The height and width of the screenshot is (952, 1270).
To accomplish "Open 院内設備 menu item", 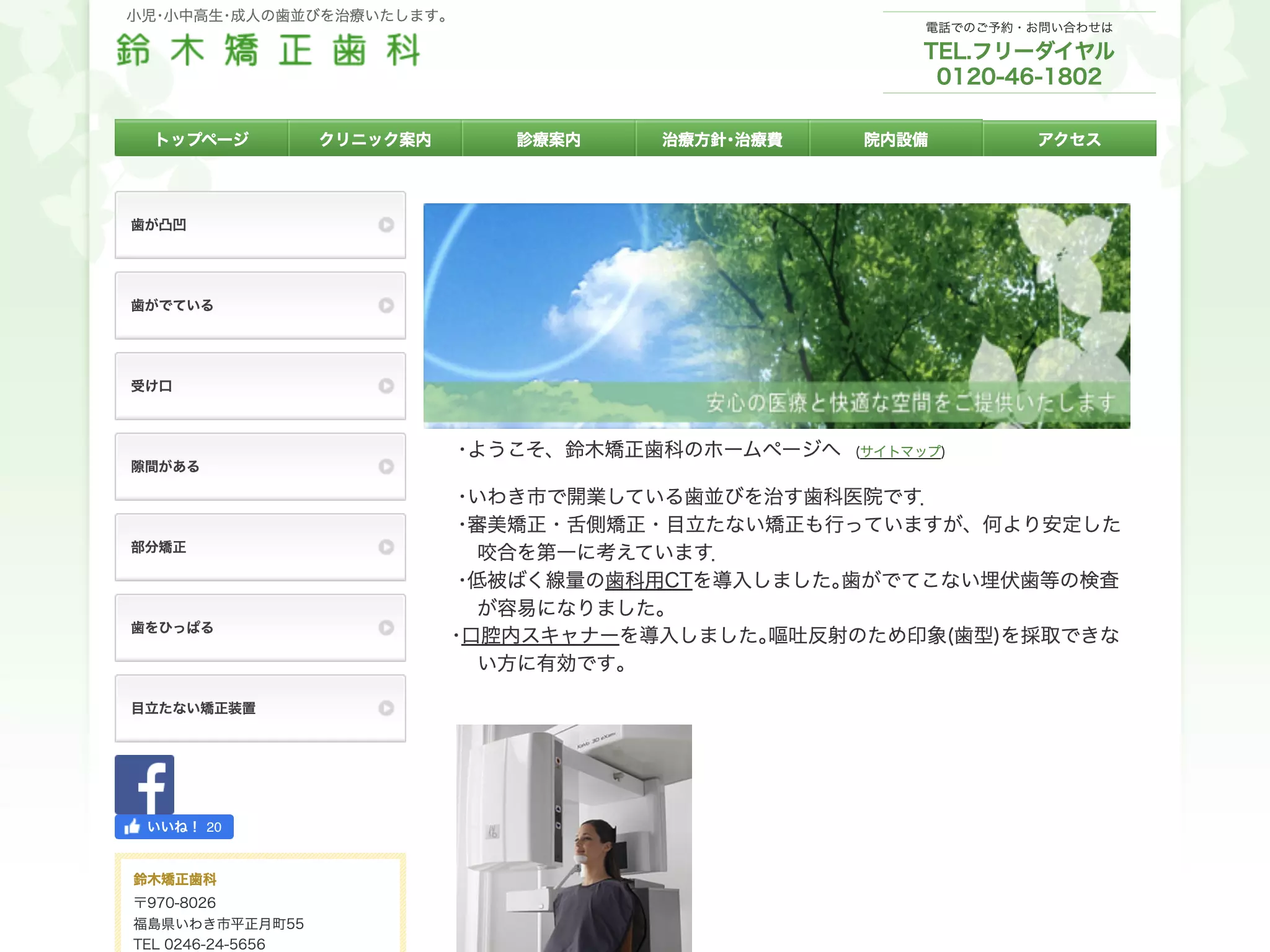I will click(x=896, y=138).
